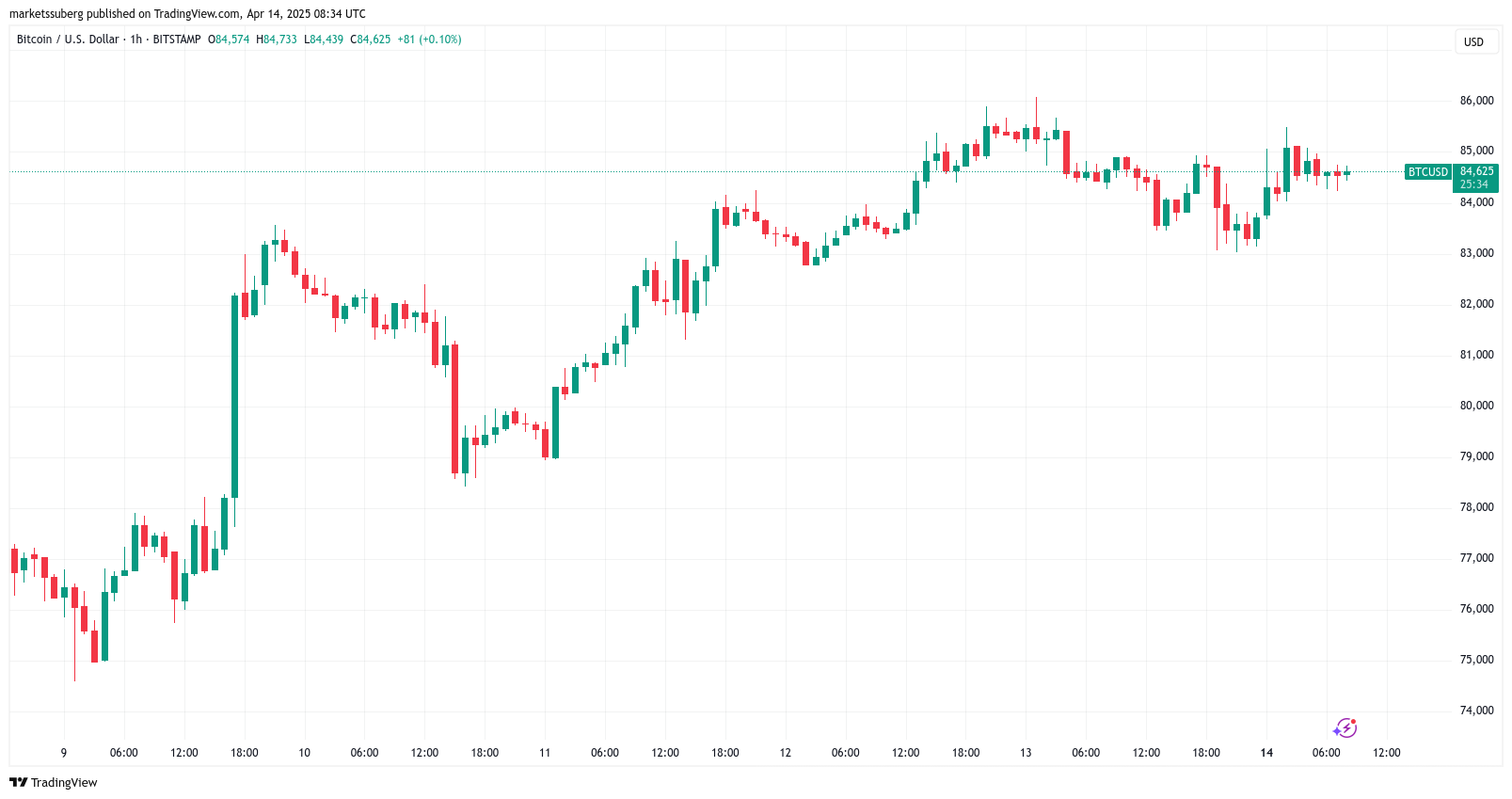Click the 86,000 price axis label
The height and width of the screenshot is (799, 1512).
[1476, 101]
